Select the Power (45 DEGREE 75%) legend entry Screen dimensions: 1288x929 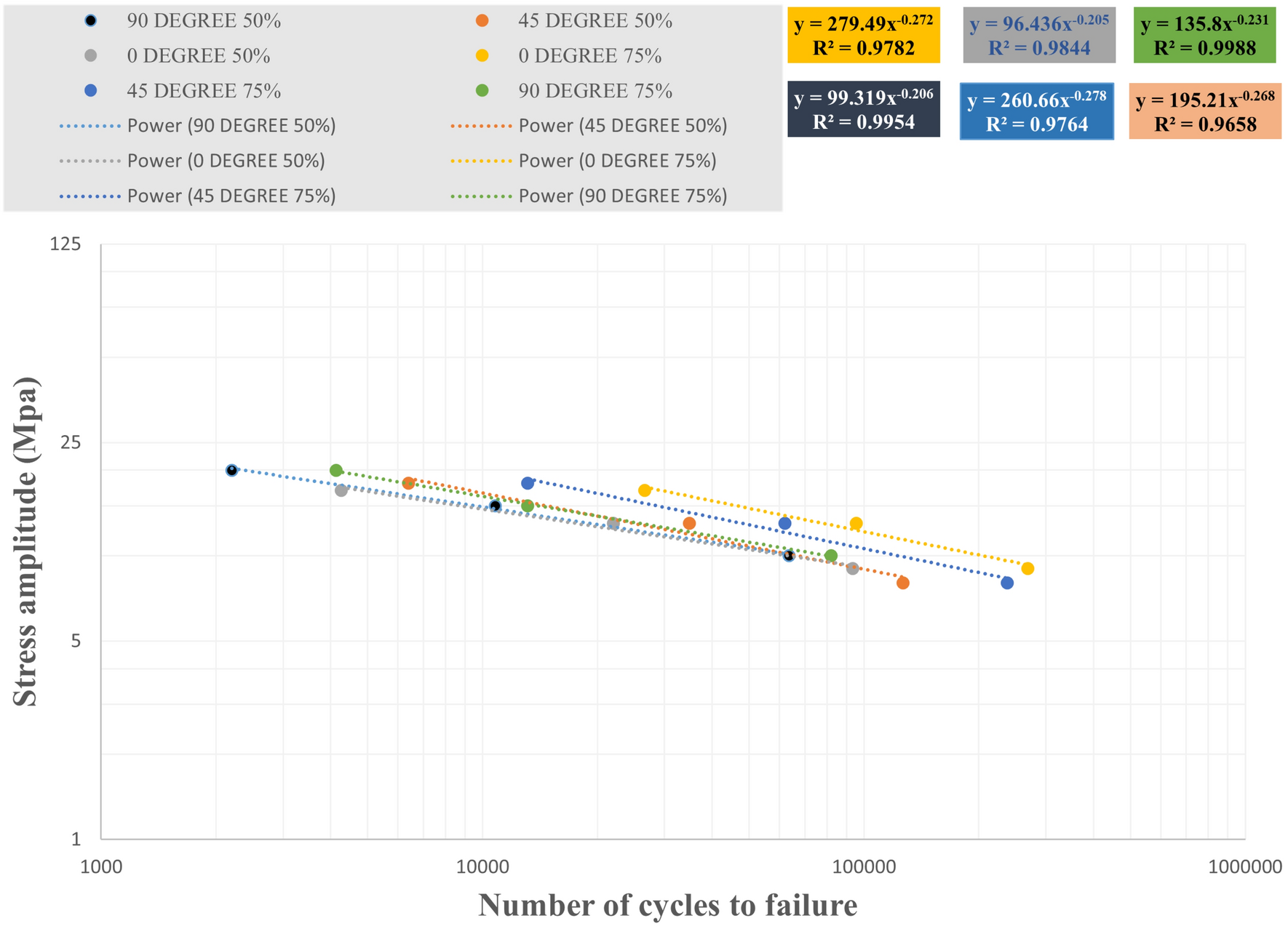[231, 196]
